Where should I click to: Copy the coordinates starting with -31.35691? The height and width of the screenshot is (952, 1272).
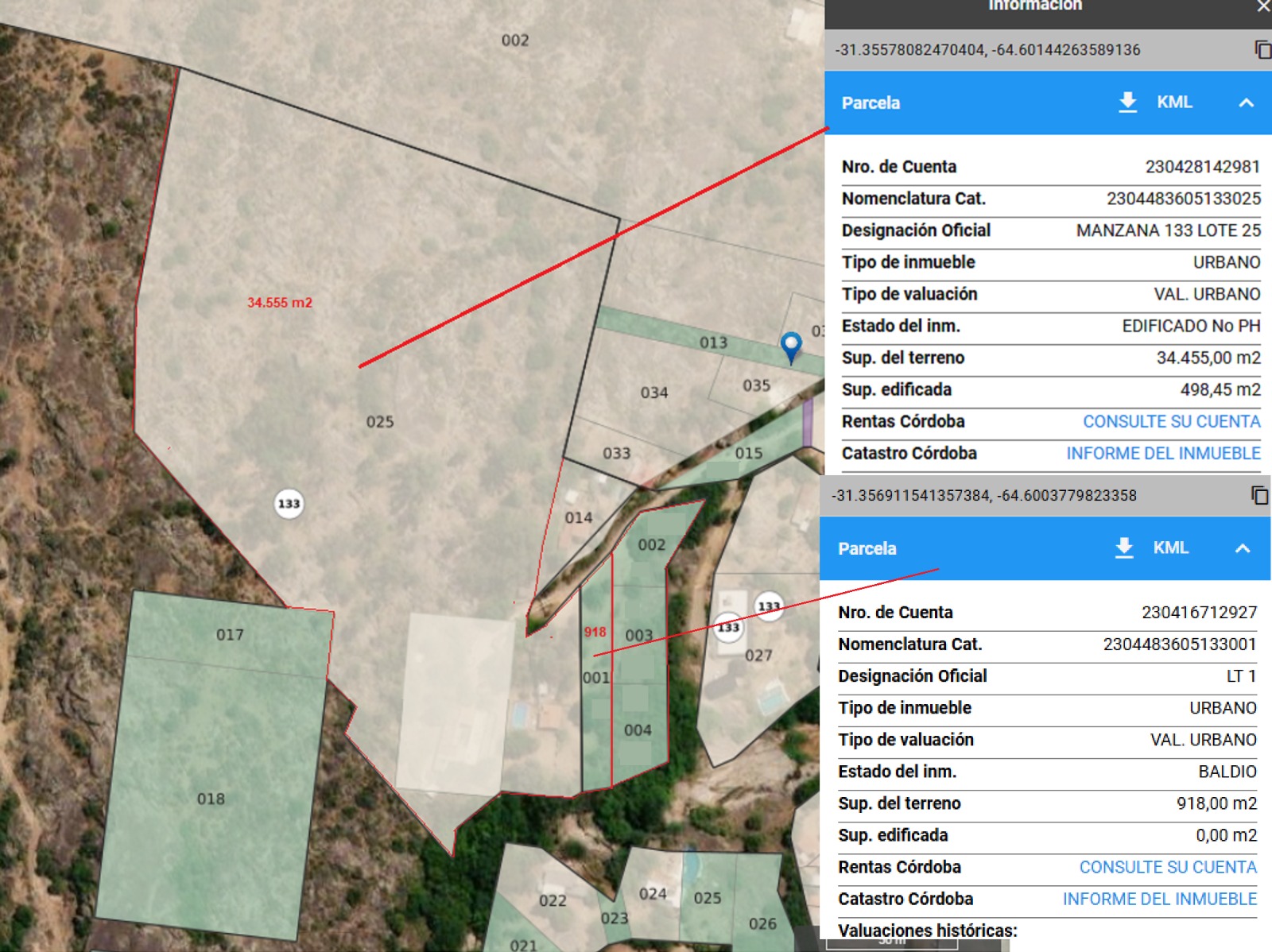(1258, 496)
